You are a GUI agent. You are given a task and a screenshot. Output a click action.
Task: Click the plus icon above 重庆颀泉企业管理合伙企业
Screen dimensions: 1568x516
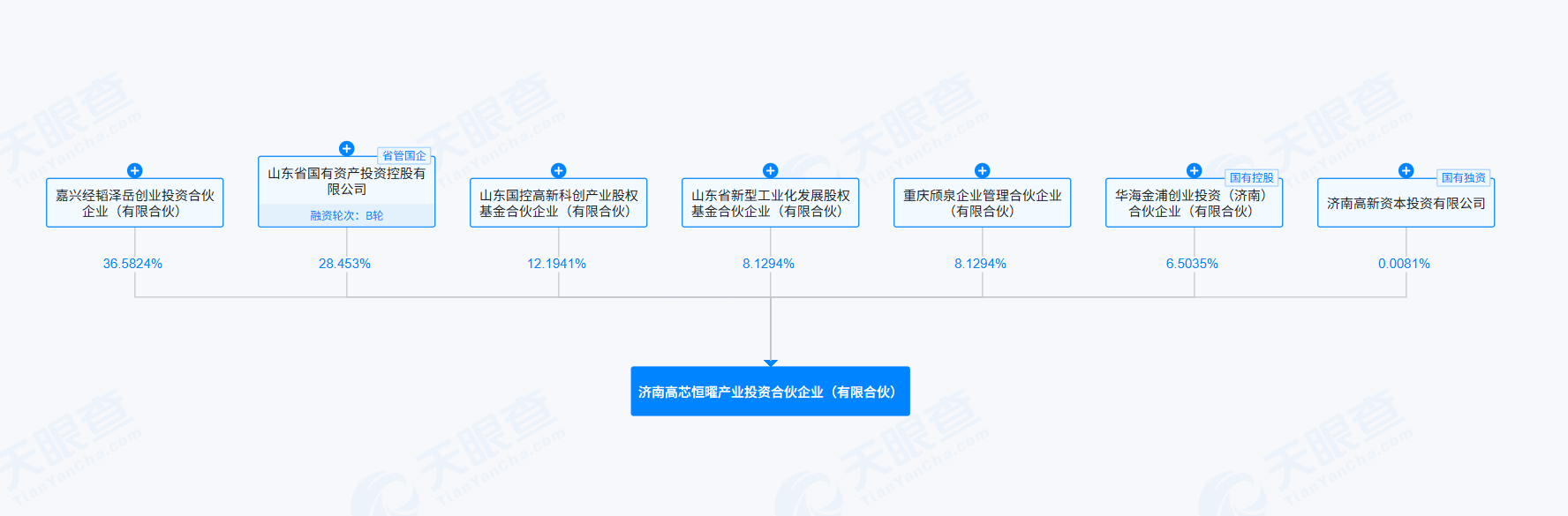pyautogui.click(x=982, y=170)
